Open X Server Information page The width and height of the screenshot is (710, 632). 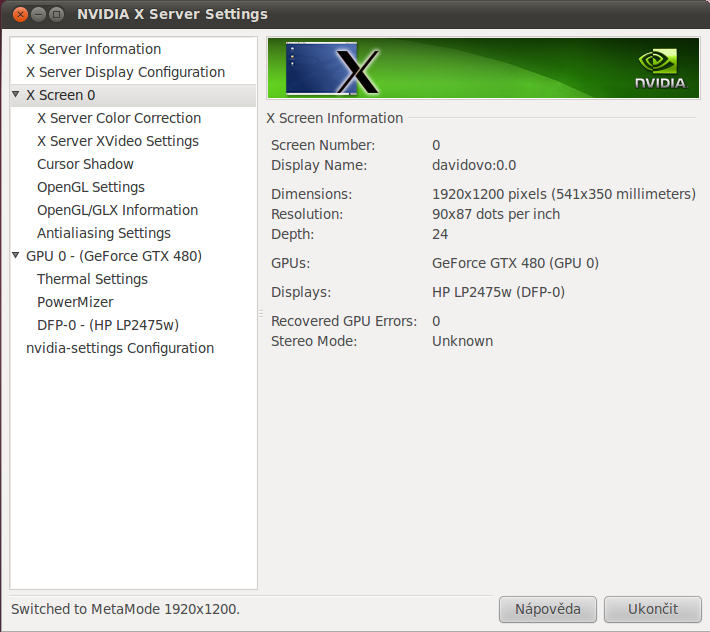tap(93, 49)
